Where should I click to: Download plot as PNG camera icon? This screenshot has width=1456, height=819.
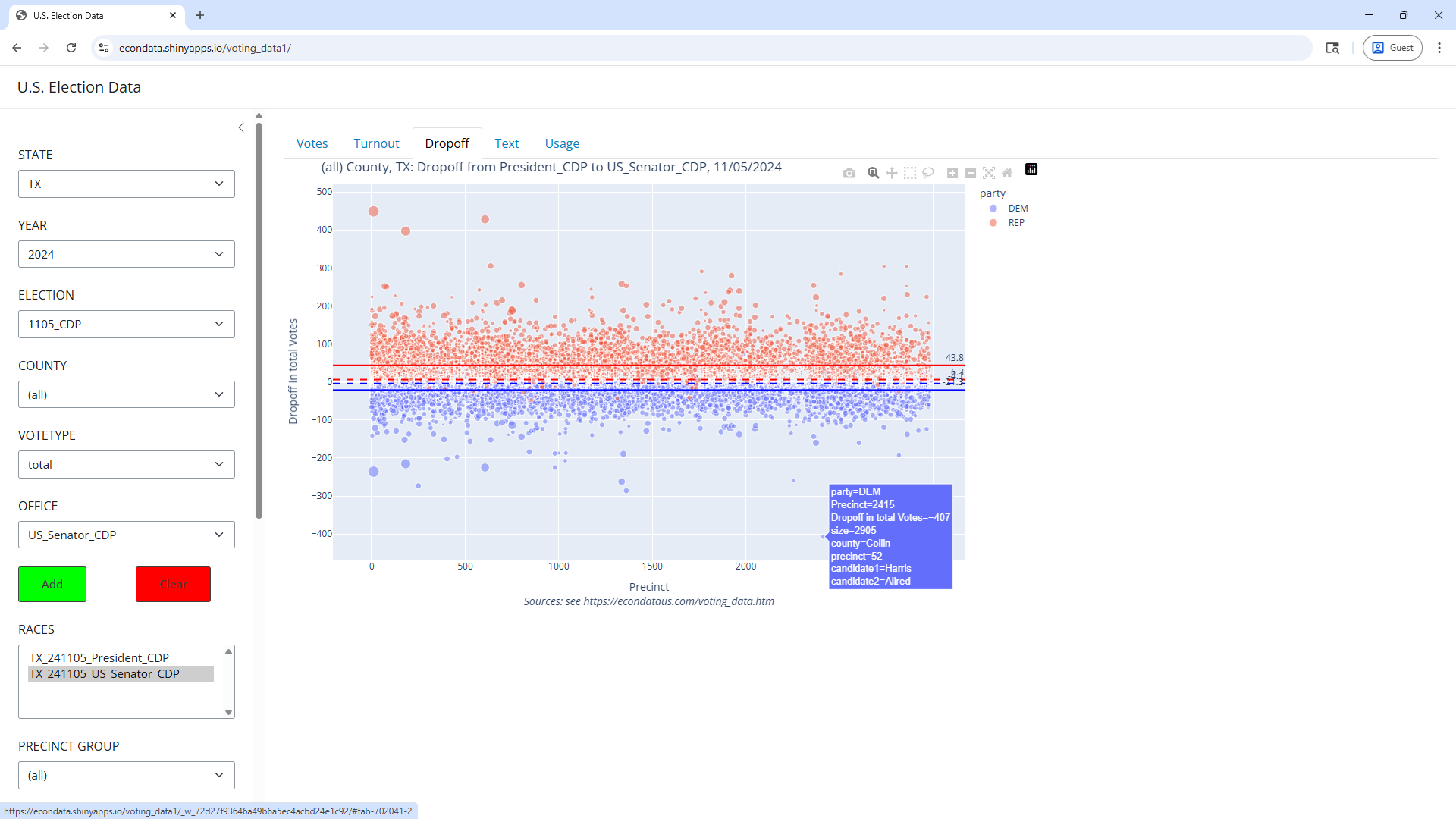tap(849, 173)
